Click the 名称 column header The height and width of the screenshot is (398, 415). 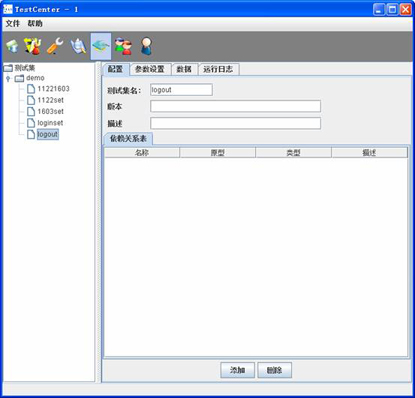pos(142,153)
